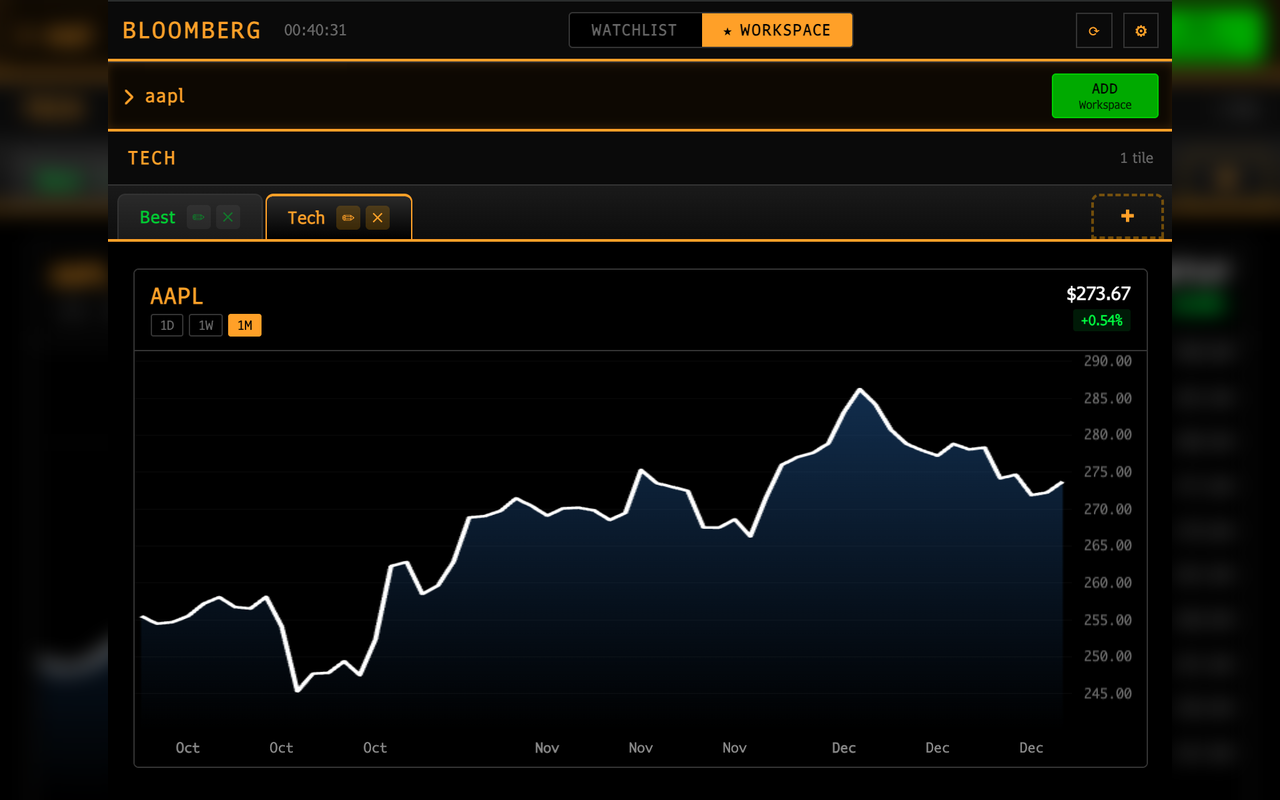Open the settings gear icon
The image size is (1280, 800).
1140,30
